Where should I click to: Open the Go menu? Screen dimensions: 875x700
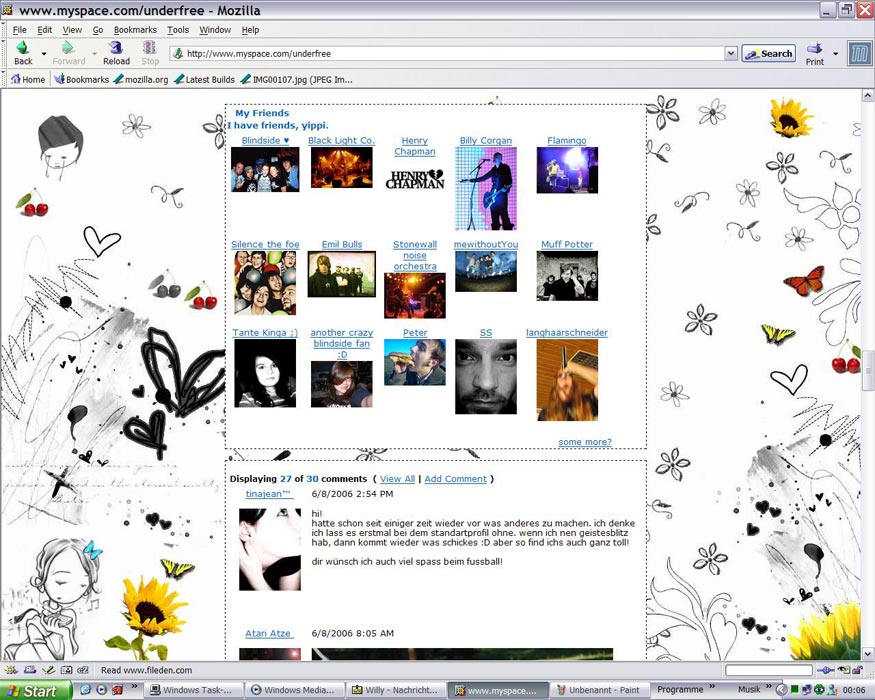click(x=98, y=30)
